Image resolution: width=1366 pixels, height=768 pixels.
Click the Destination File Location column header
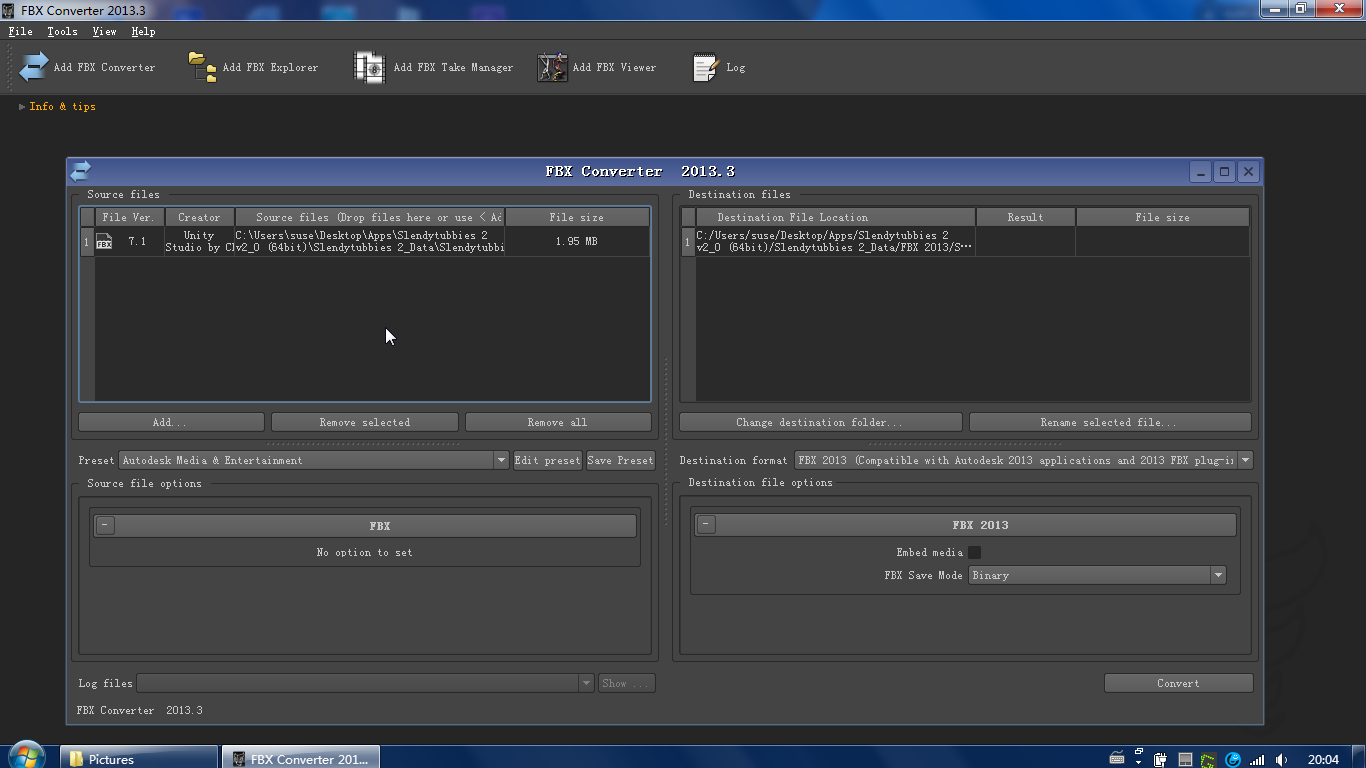point(836,217)
